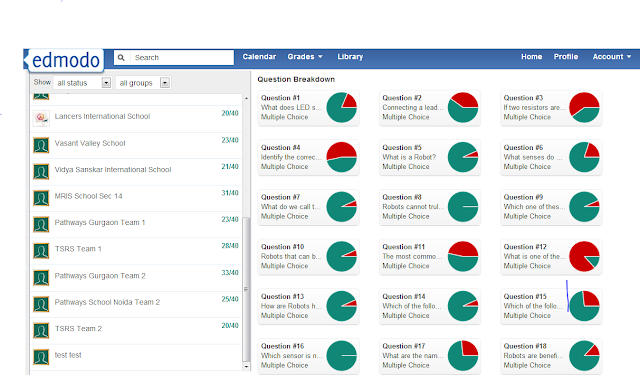Click Pathways Gurgaon Team 2 avatar
Screen dimensions: 640x375
tap(41, 278)
